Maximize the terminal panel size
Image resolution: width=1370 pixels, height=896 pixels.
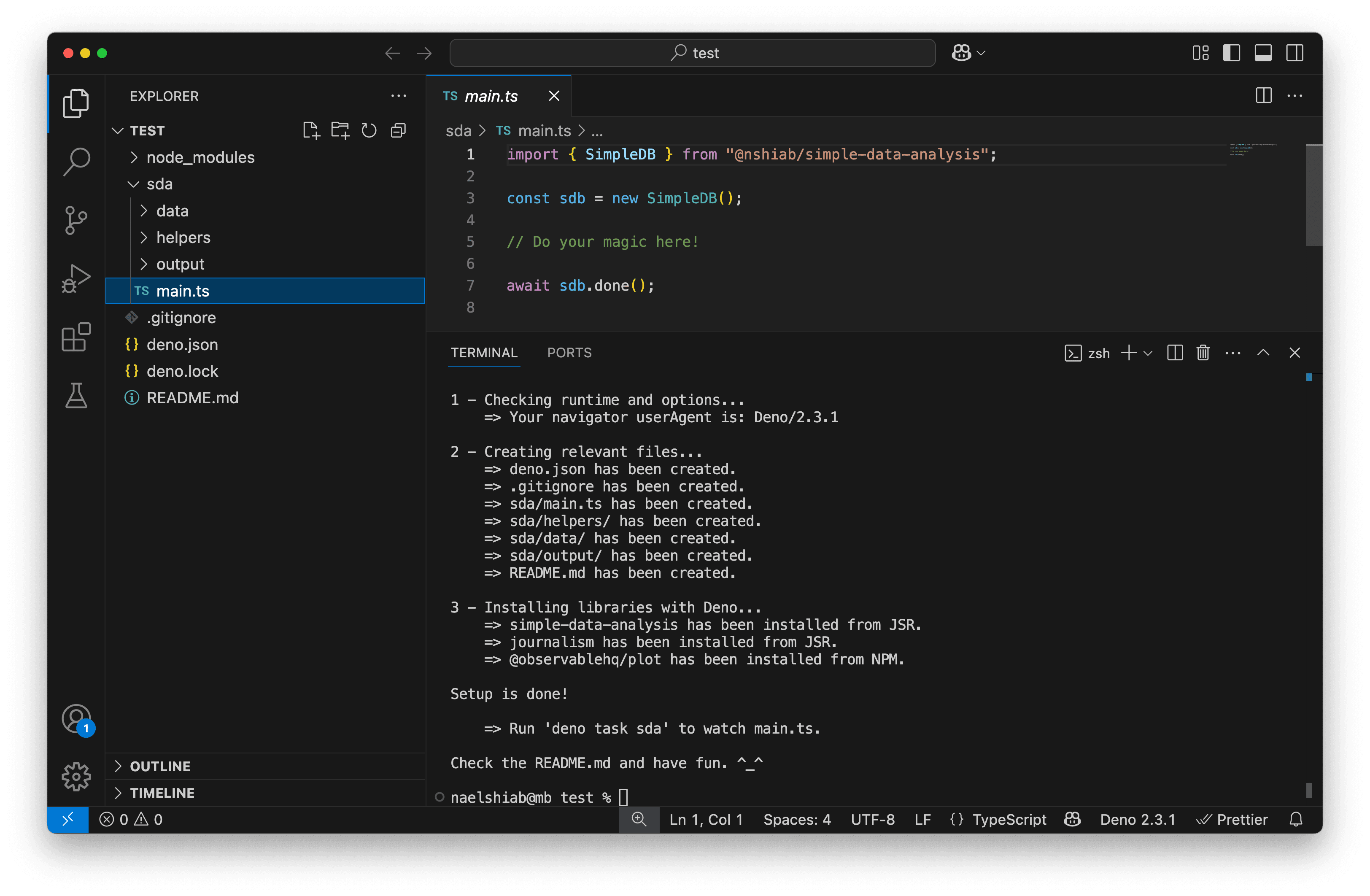(x=1263, y=352)
